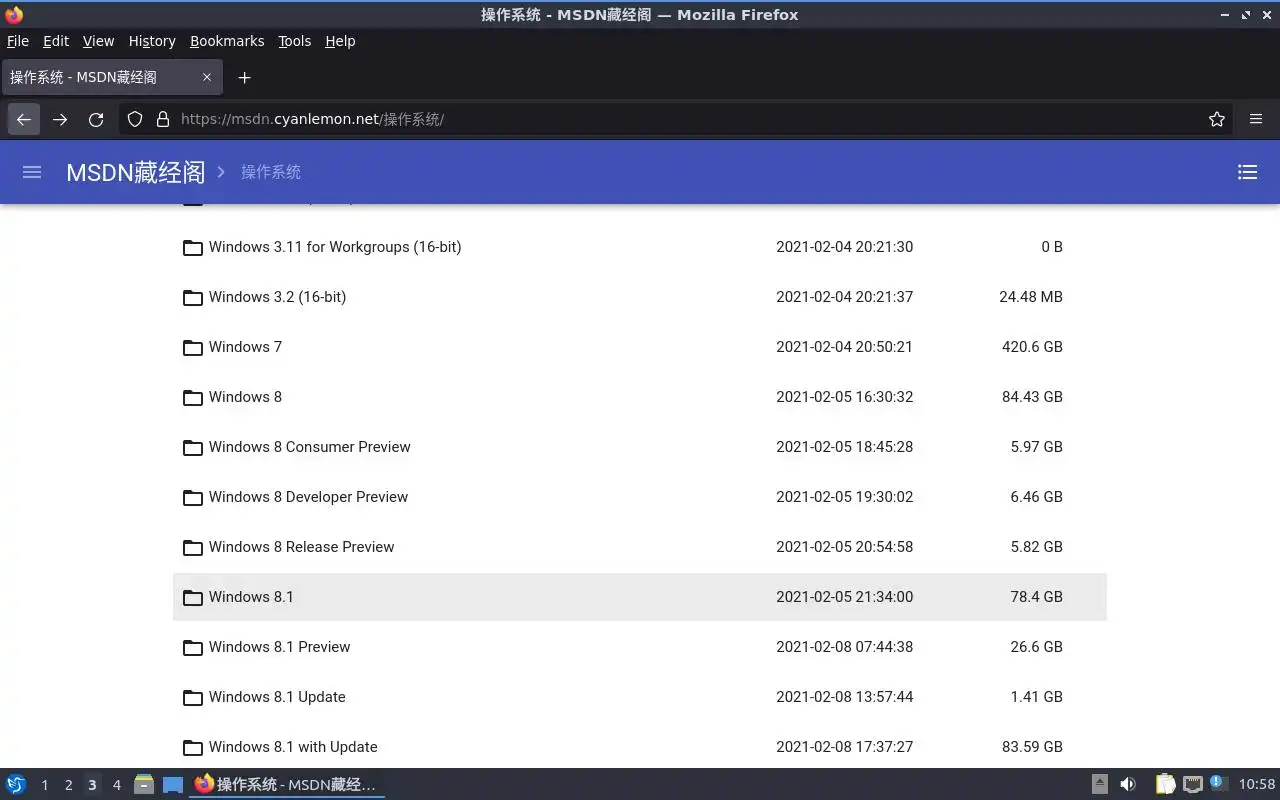This screenshot has width=1280, height=800.
Task: Open the taskbar start menu icon
Action: click(x=16, y=784)
